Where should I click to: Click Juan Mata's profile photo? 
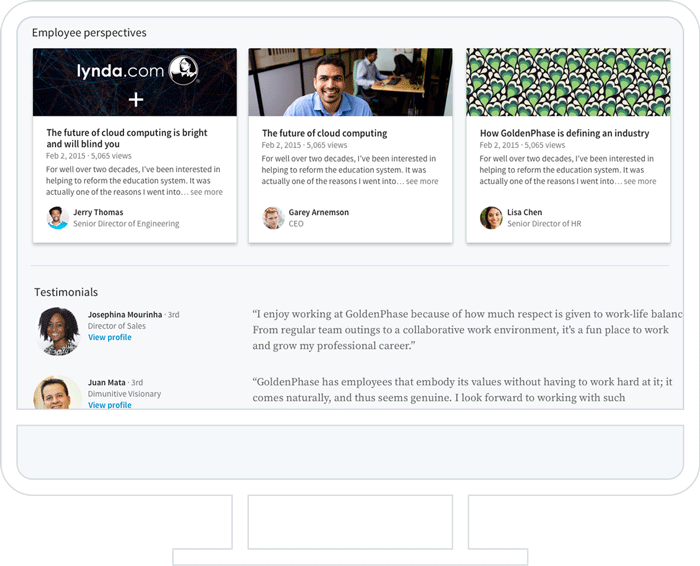coord(57,392)
